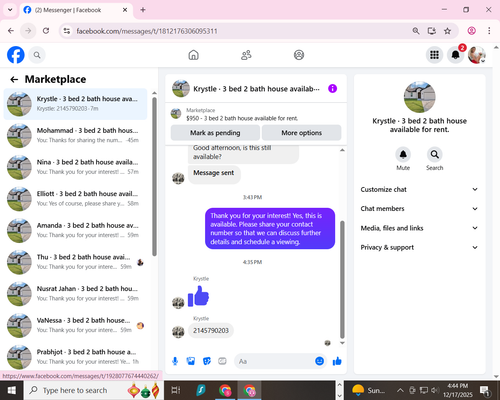Go back in browser history
500x400 pixels.
pyautogui.click(x=11, y=31)
